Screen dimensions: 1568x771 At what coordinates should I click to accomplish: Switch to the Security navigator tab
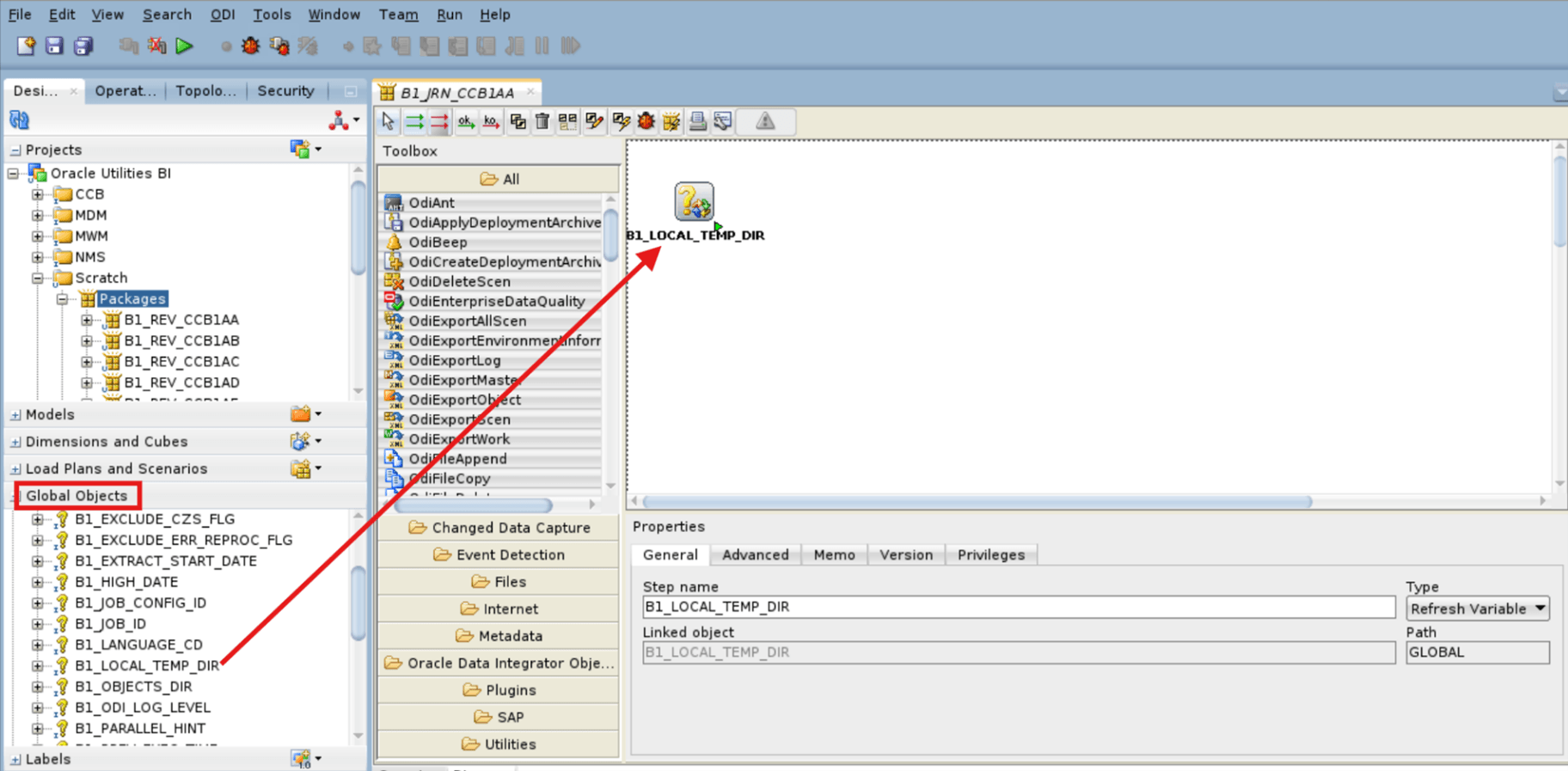click(286, 91)
